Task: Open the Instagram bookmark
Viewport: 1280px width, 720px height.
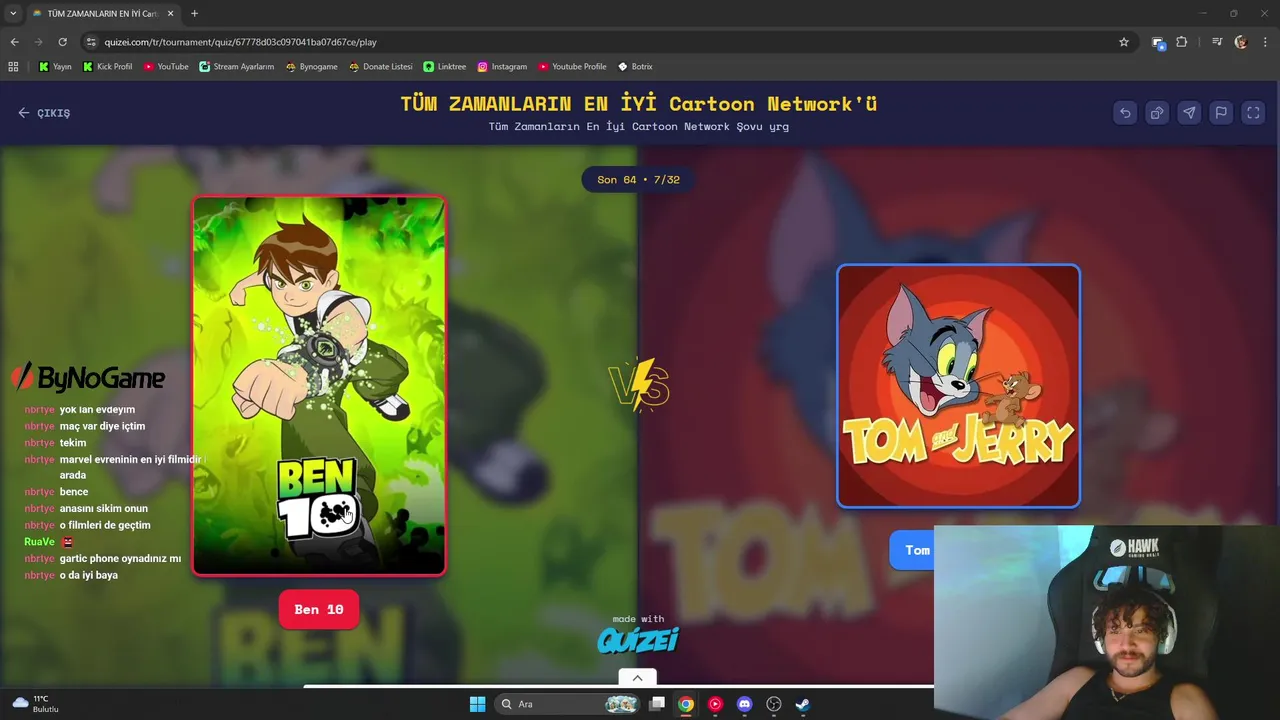Action: coord(502,66)
